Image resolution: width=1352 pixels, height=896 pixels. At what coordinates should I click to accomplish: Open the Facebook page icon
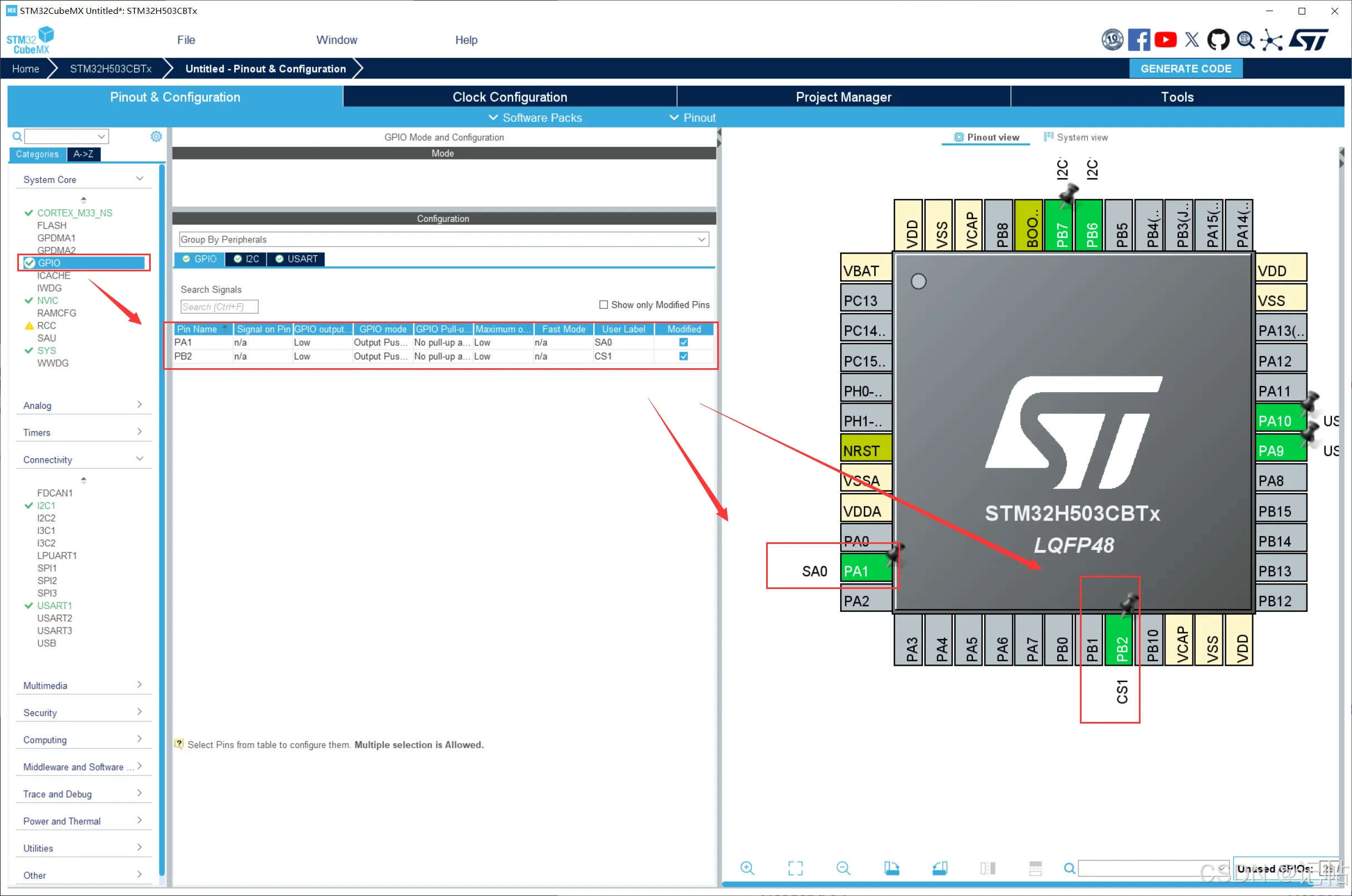pyautogui.click(x=1139, y=40)
